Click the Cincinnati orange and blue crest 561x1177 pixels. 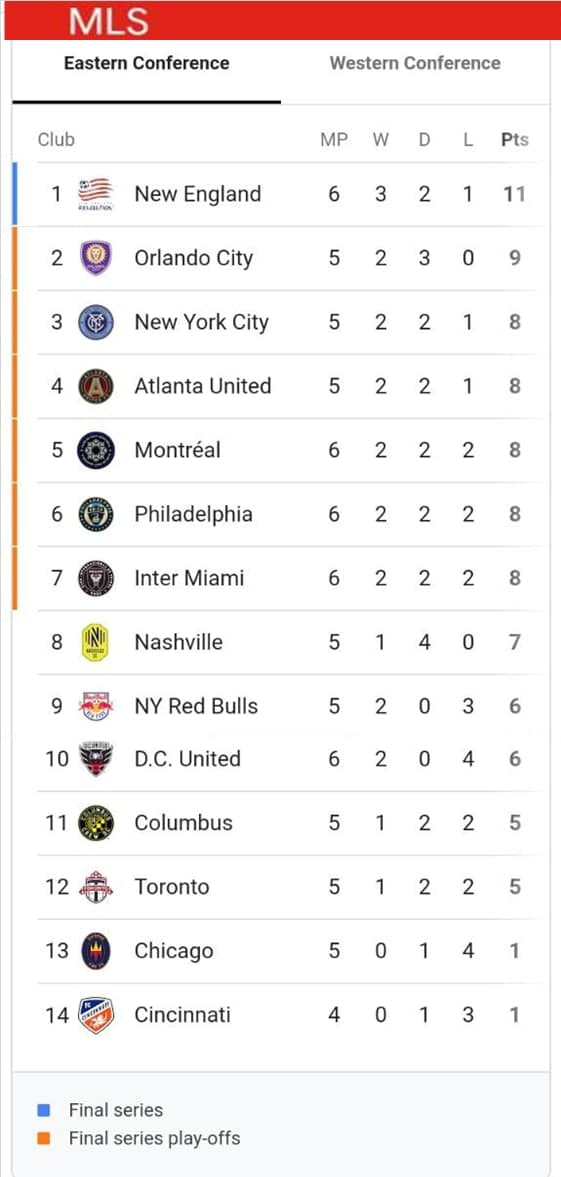click(x=96, y=1015)
